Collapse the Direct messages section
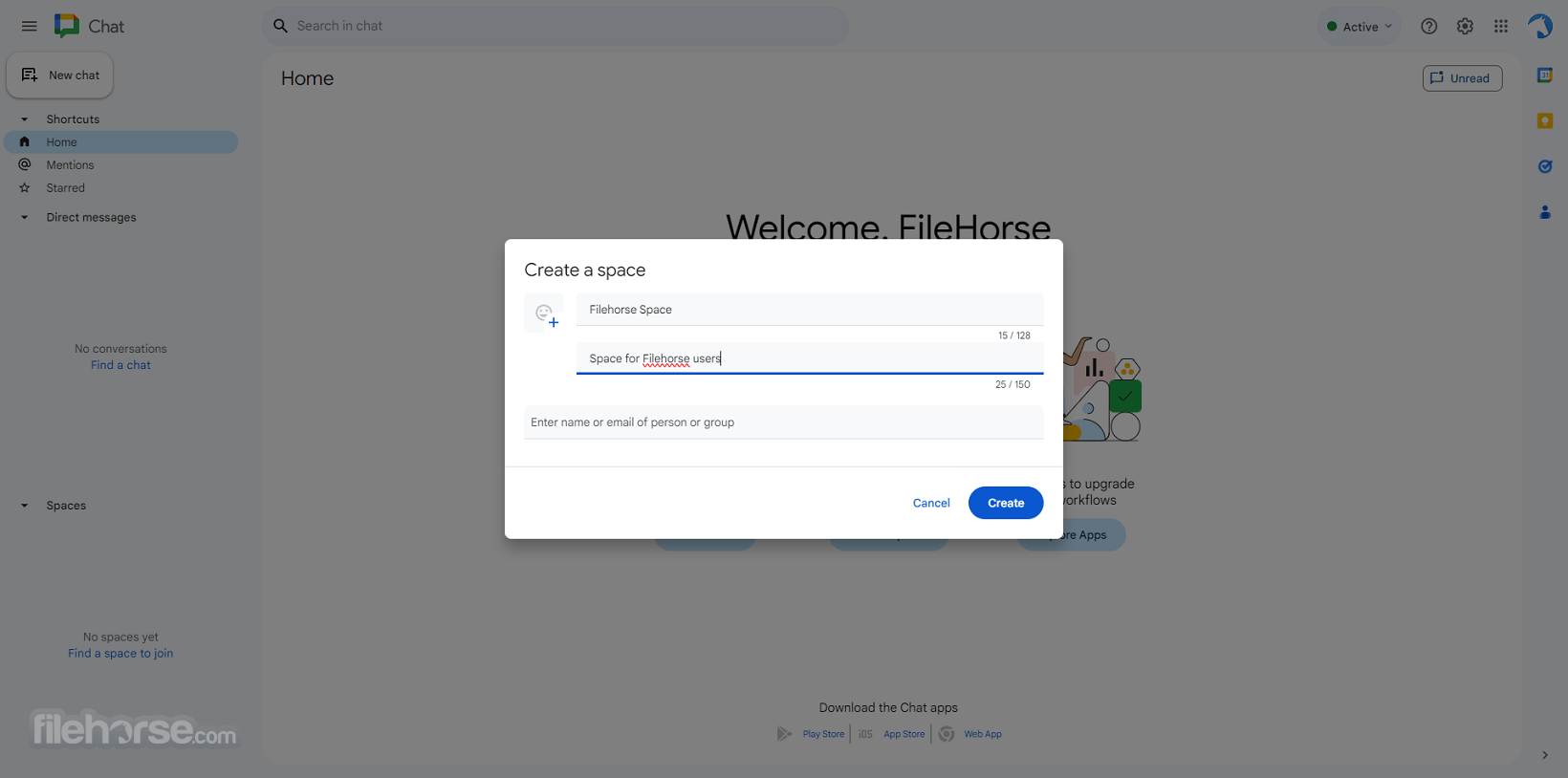This screenshot has height=778, width=1568. tap(24, 217)
